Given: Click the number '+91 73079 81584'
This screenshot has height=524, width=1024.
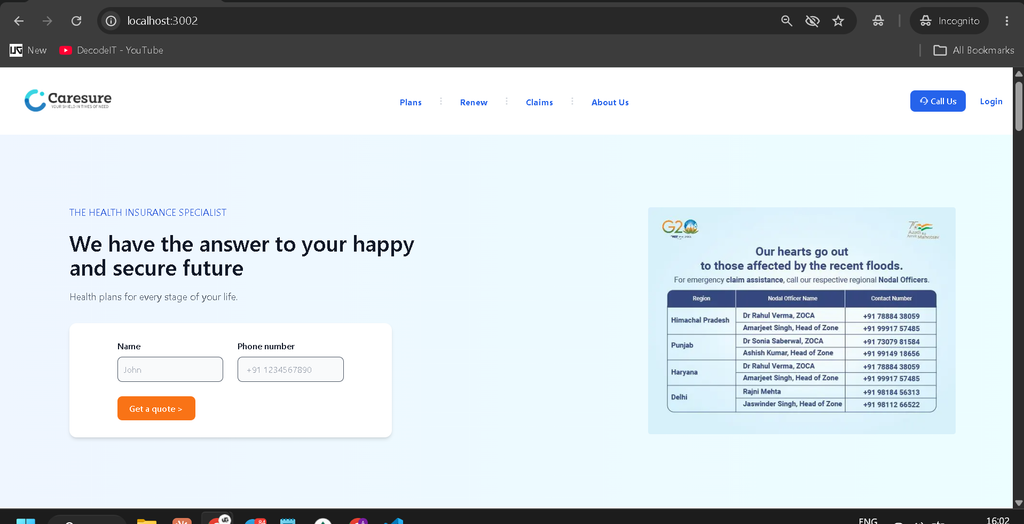Looking at the screenshot, I should [x=891, y=342].
